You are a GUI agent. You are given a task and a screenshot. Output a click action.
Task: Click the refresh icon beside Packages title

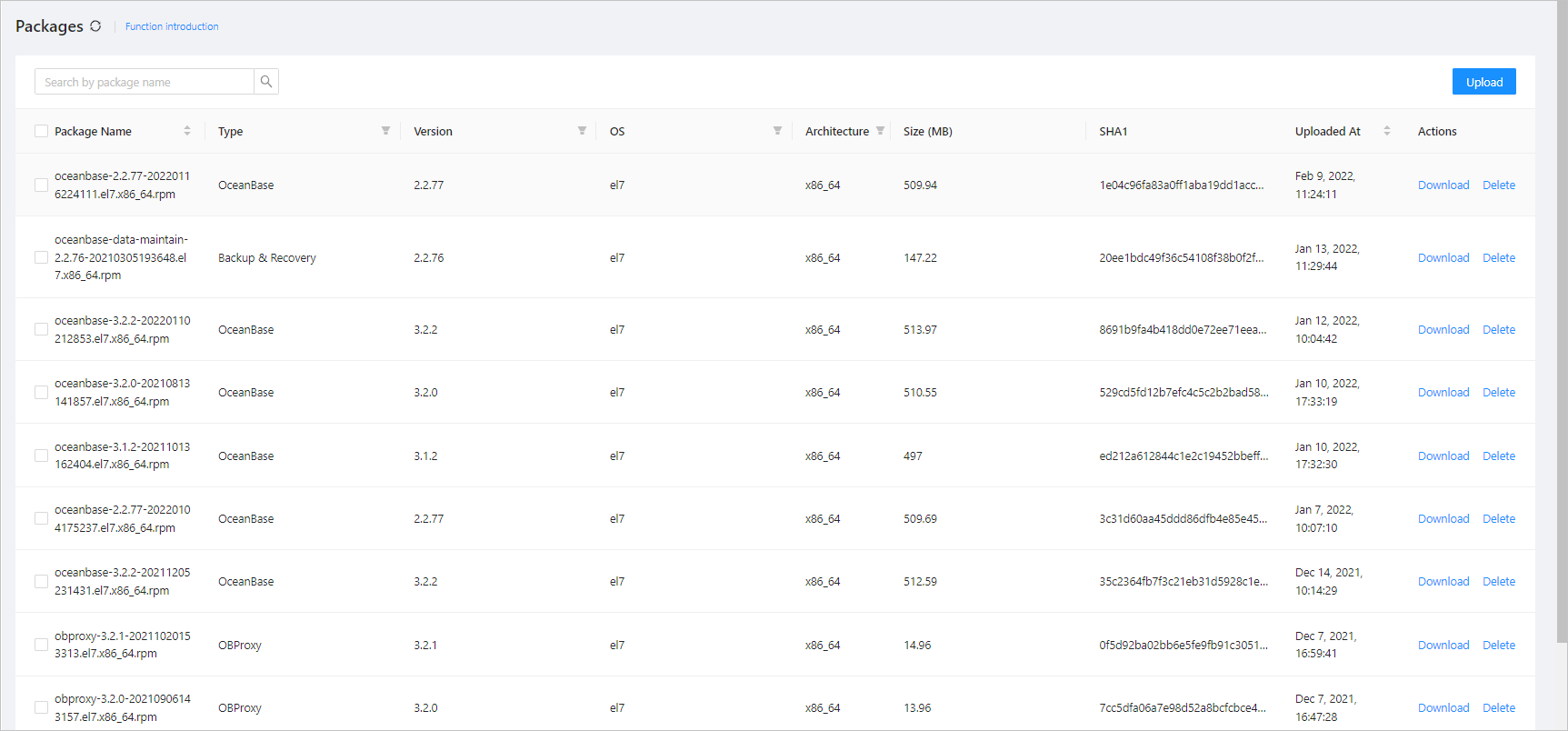[95, 26]
